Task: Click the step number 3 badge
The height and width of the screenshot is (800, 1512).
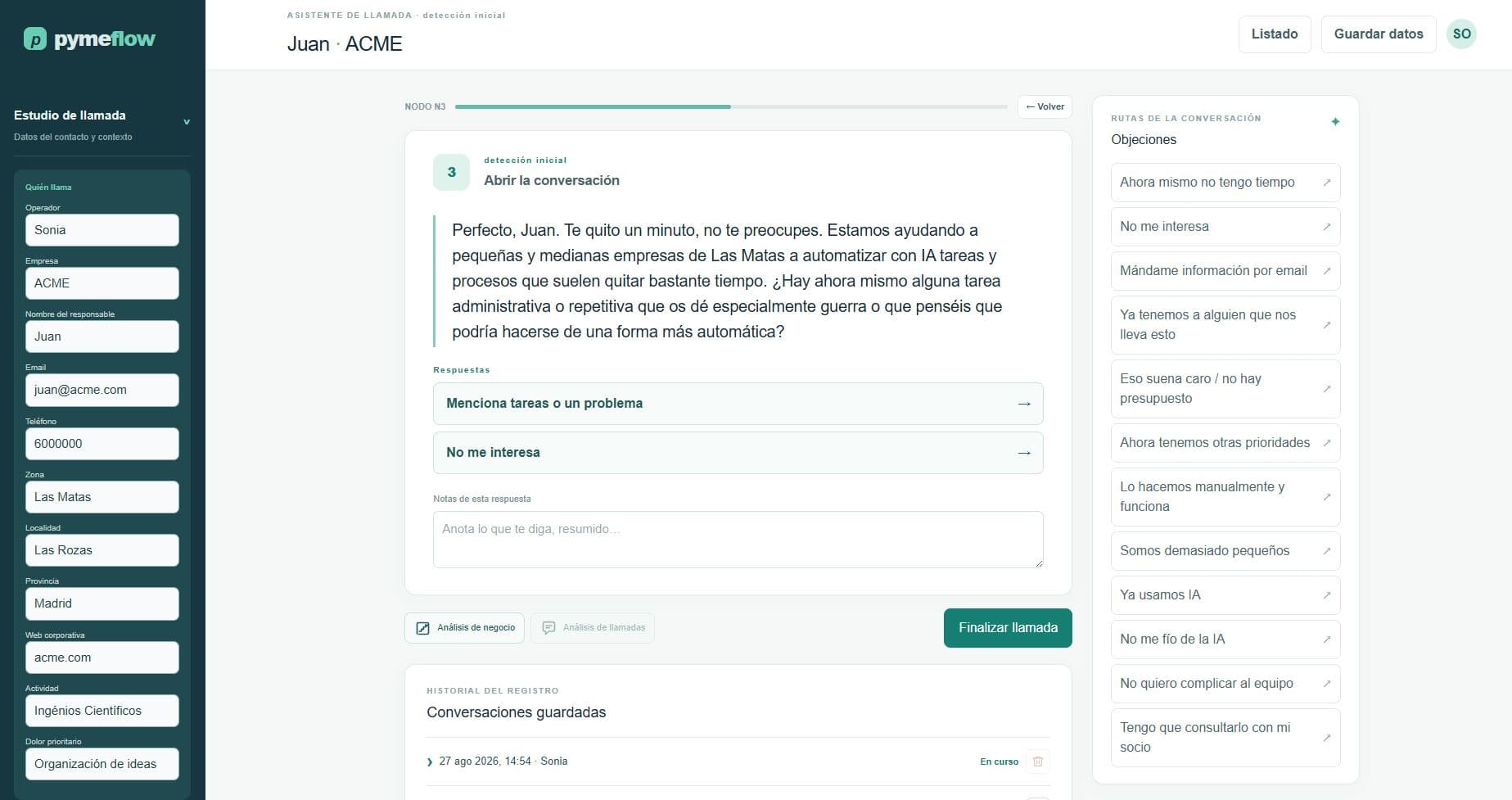Action: click(x=451, y=172)
